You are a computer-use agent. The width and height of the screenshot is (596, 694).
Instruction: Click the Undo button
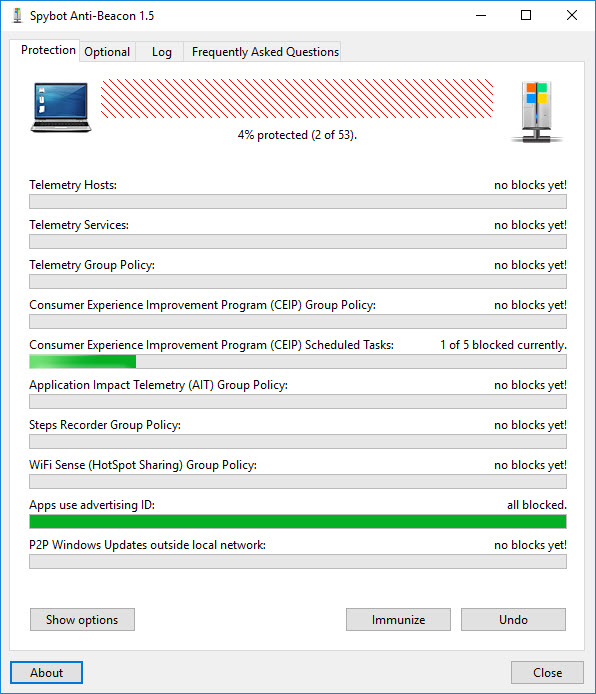(513, 619)
